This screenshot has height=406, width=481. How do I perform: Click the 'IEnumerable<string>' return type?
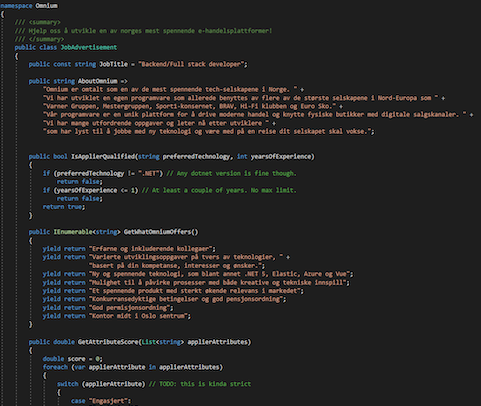pyautogui.click(x=87, y=232)
